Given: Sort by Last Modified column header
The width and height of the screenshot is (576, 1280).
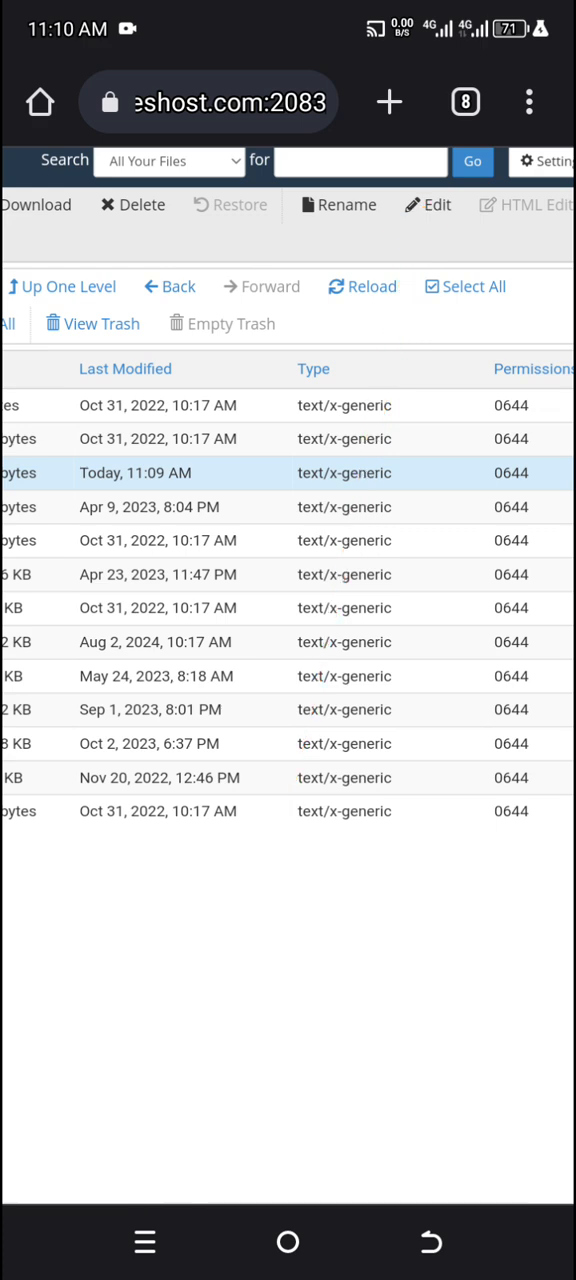Looking at the screenshot, I should [x=125, y=369].
